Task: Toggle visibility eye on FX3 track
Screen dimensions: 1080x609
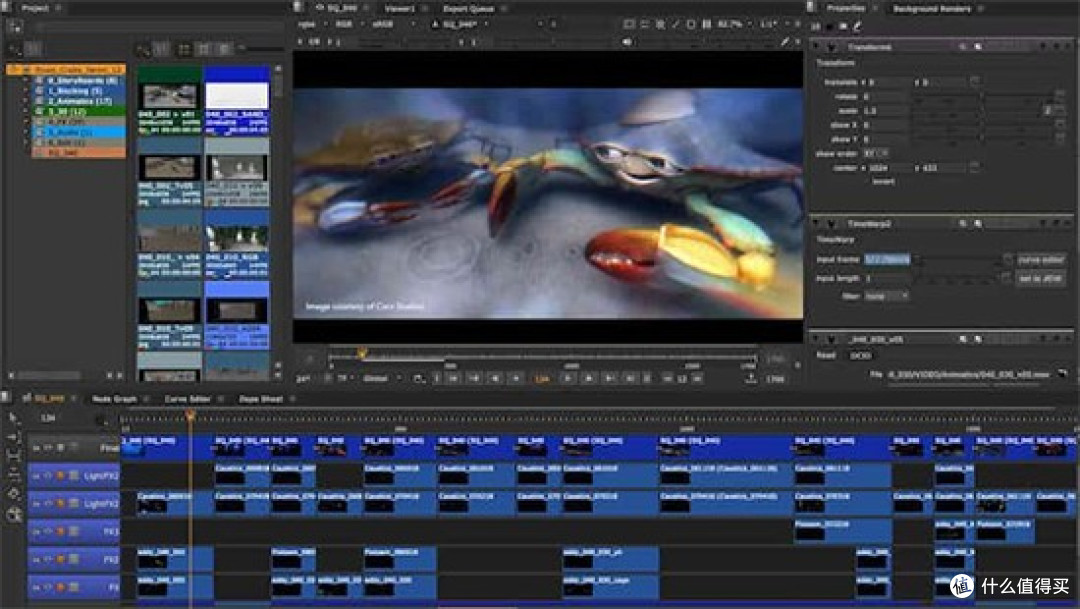Action: pyautogui.click(x=48, y=532)
